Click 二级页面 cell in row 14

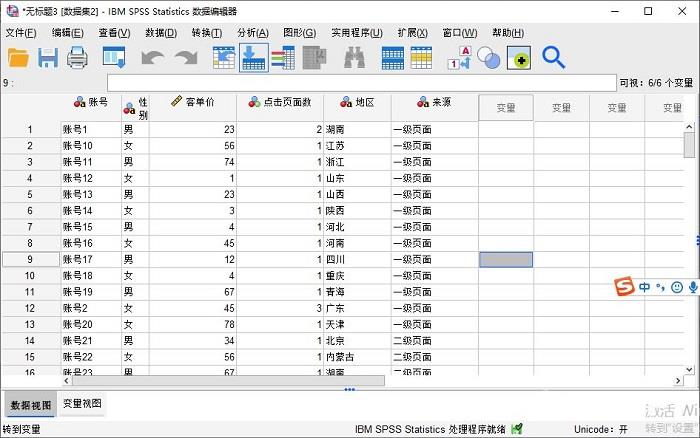tap(434, 341)
